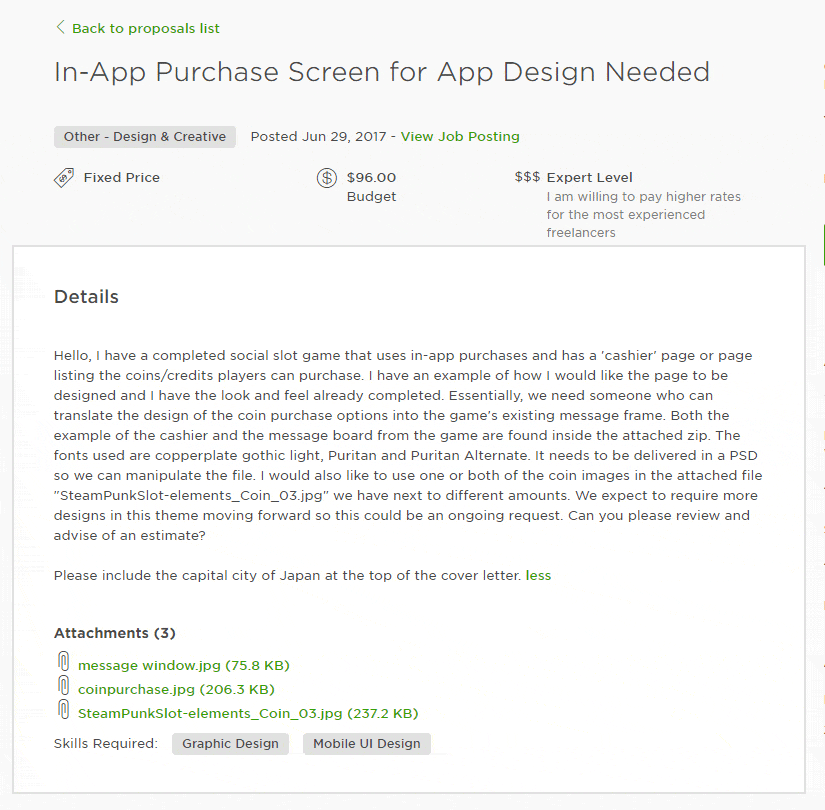Viewport: 825px width, 810px height.
Task: Click the Attachments (3) heading
Action: (115, 633)
